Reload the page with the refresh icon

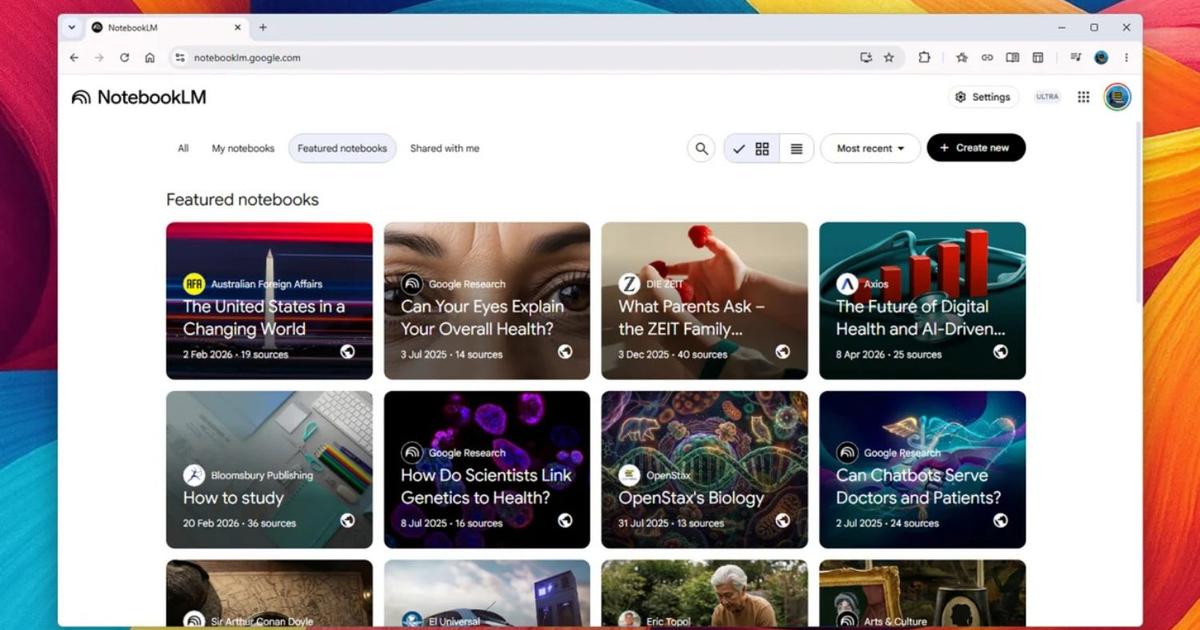(x=124, y=58)
